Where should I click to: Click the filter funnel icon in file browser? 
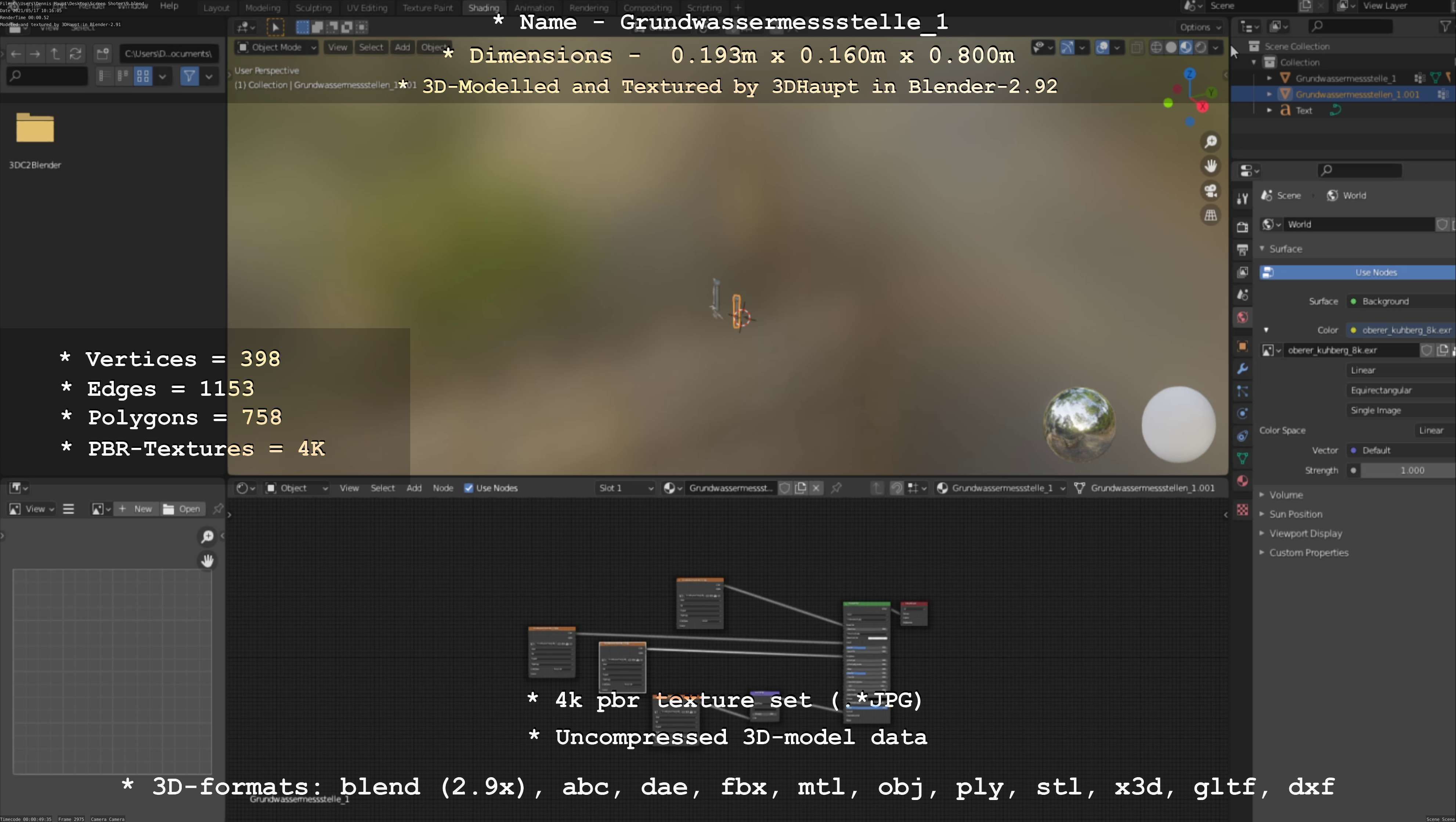189,76
